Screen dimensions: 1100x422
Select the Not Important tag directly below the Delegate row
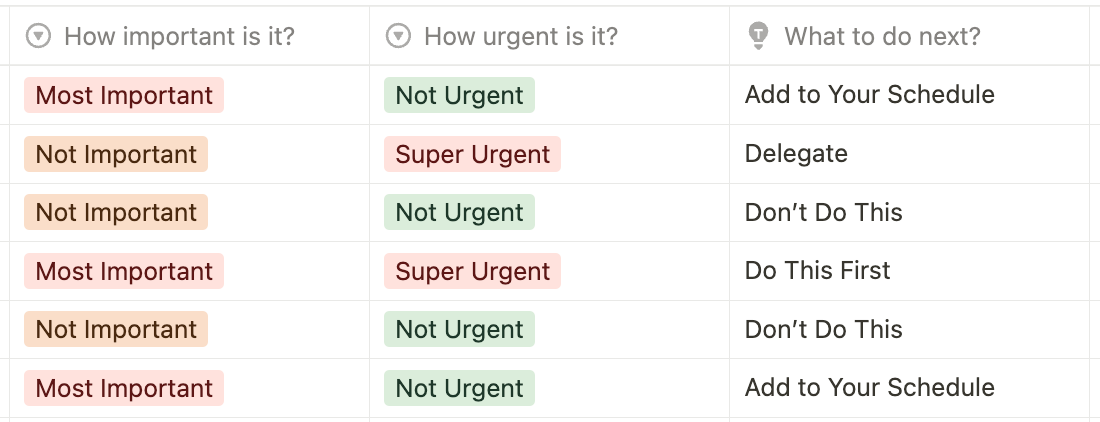[x=116, y=212]
